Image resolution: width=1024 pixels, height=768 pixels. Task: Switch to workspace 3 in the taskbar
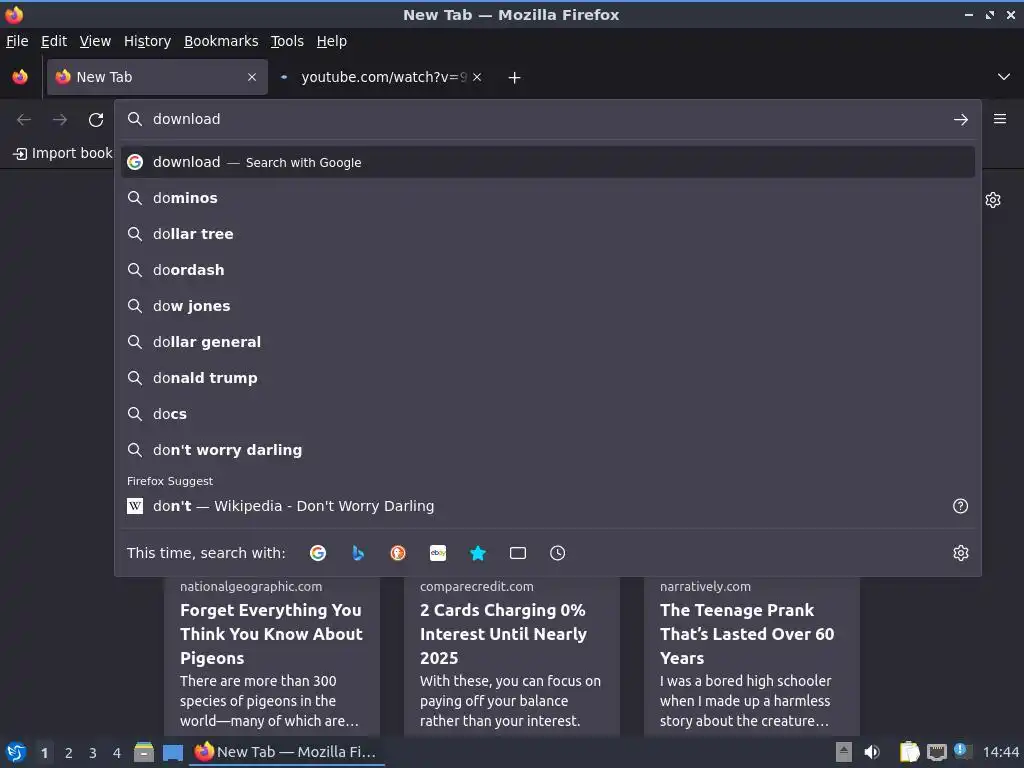(93, 753)
